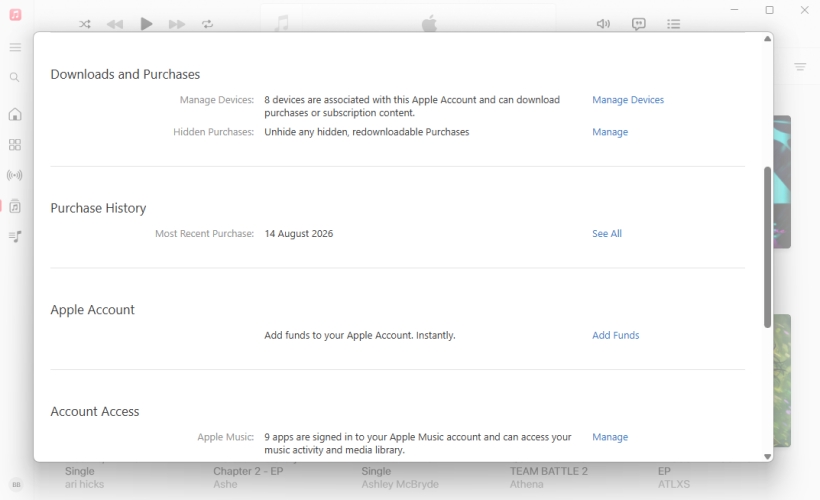Click the 'Manage Devices:' label
Viewport: 820px width, 500px height.
pyautogui.click(x=217, y=100)
